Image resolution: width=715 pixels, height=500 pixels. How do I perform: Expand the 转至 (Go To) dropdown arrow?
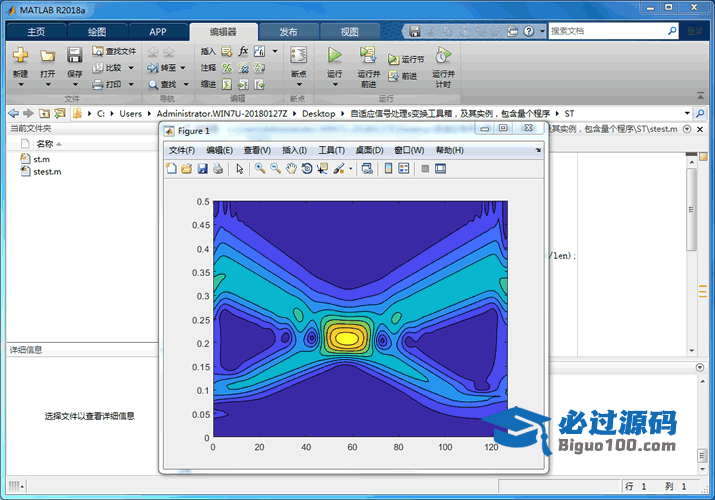coord(183,68)
